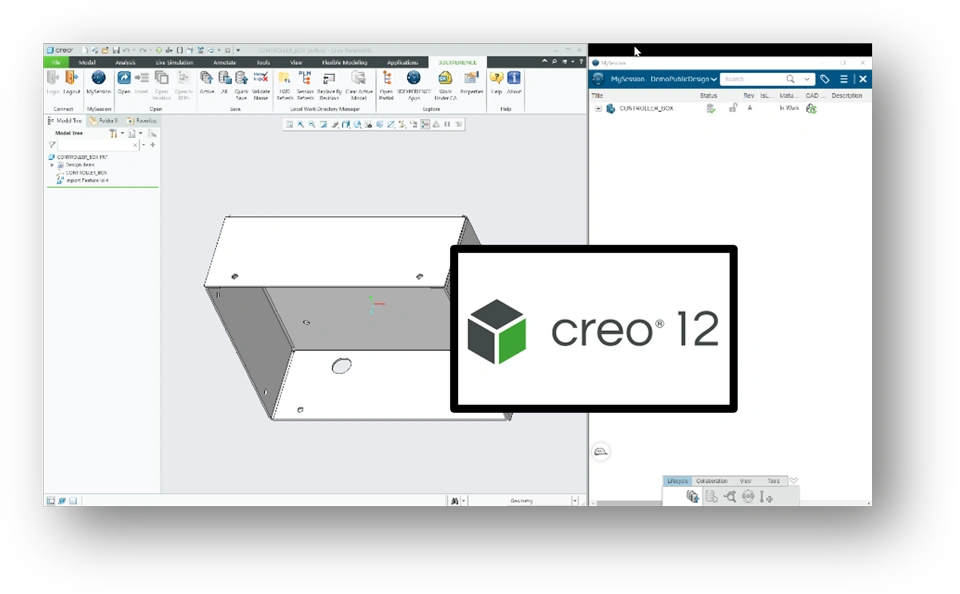Viewport: 960px width, 594px height.
Task: Click the magnifier icon in MySession search
Action: [x=790, y=79]
